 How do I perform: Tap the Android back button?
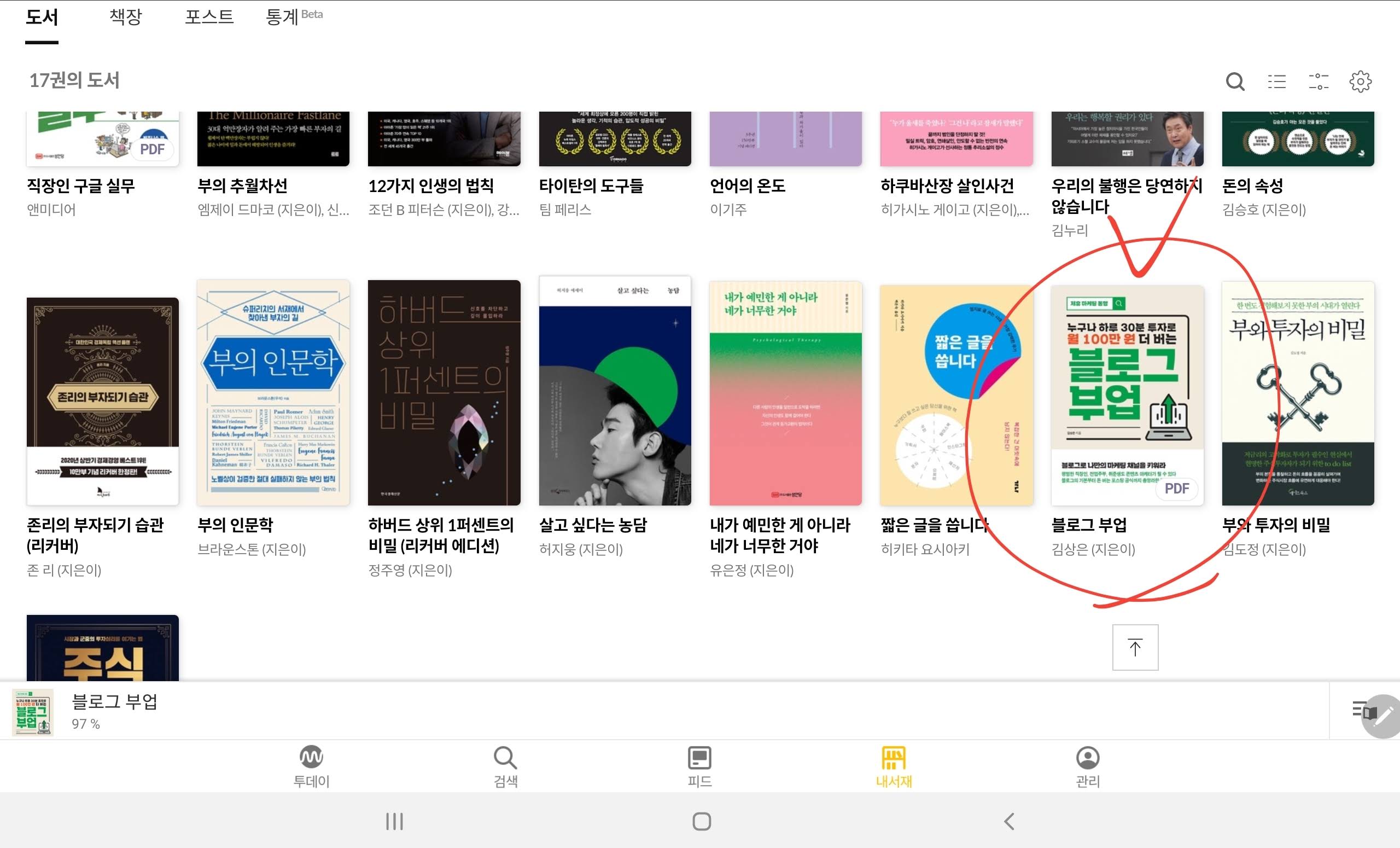pyautogui.click(x=1008, y=821)
